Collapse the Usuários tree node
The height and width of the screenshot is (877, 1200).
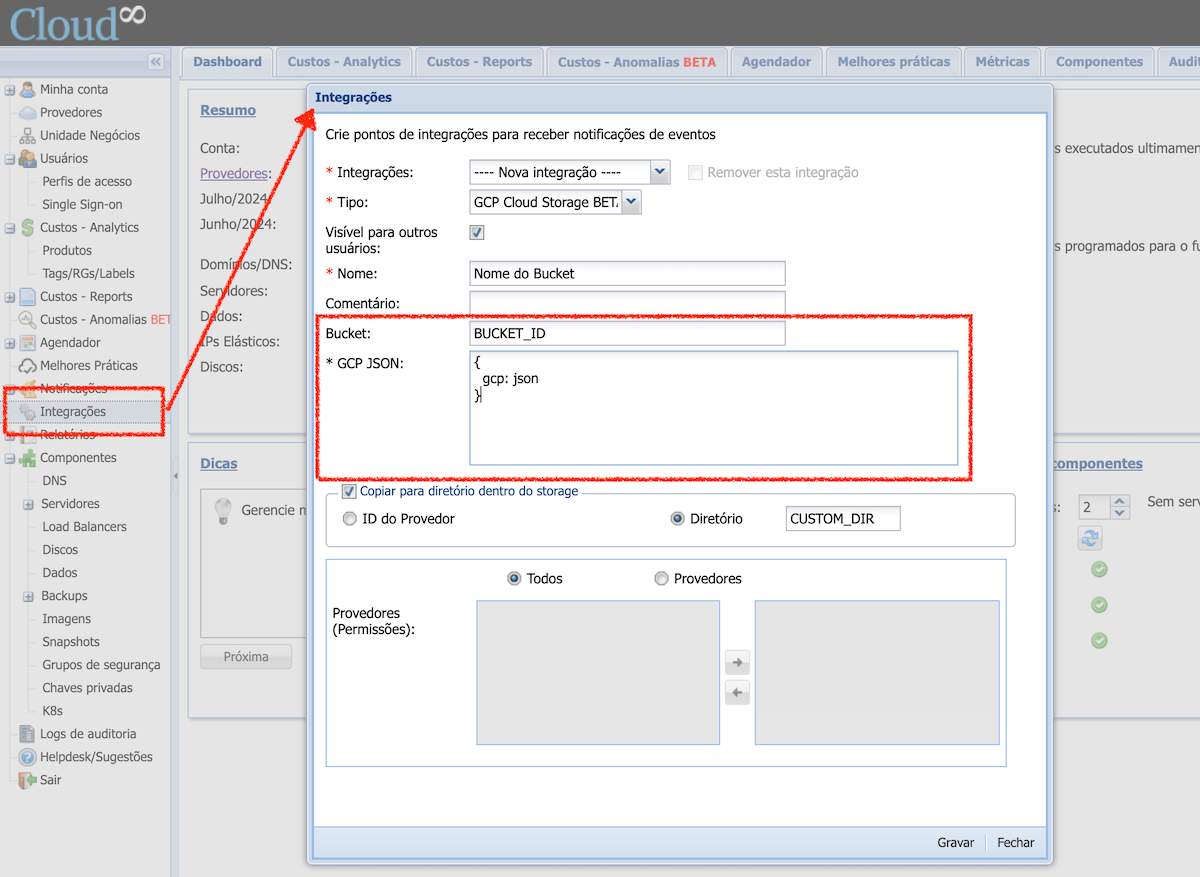pos(10,158)
